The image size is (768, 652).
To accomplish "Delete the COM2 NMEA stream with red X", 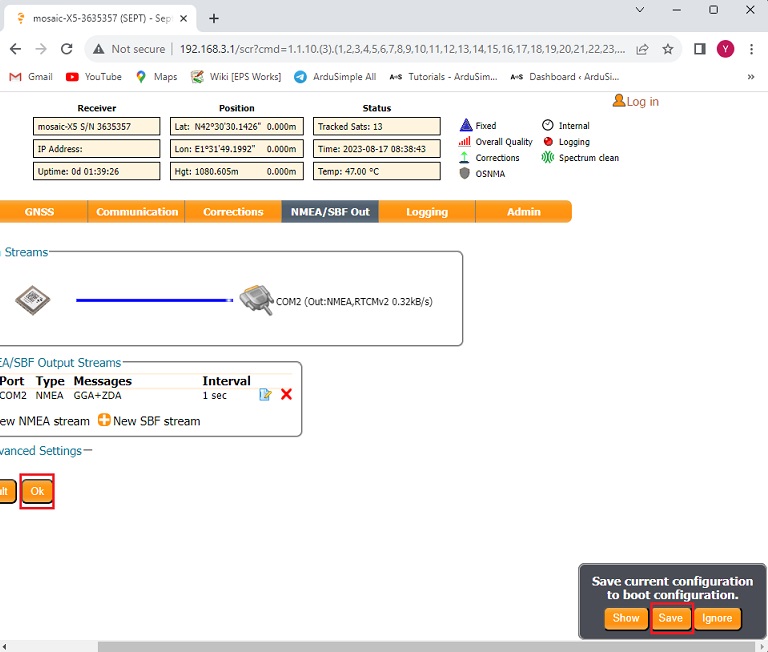I will point(286,395).
